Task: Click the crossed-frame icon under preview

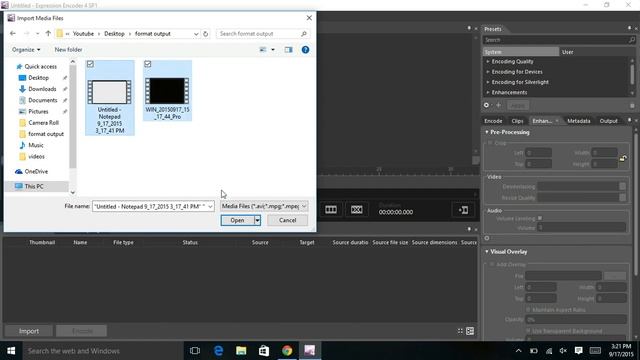Action: 357,210
